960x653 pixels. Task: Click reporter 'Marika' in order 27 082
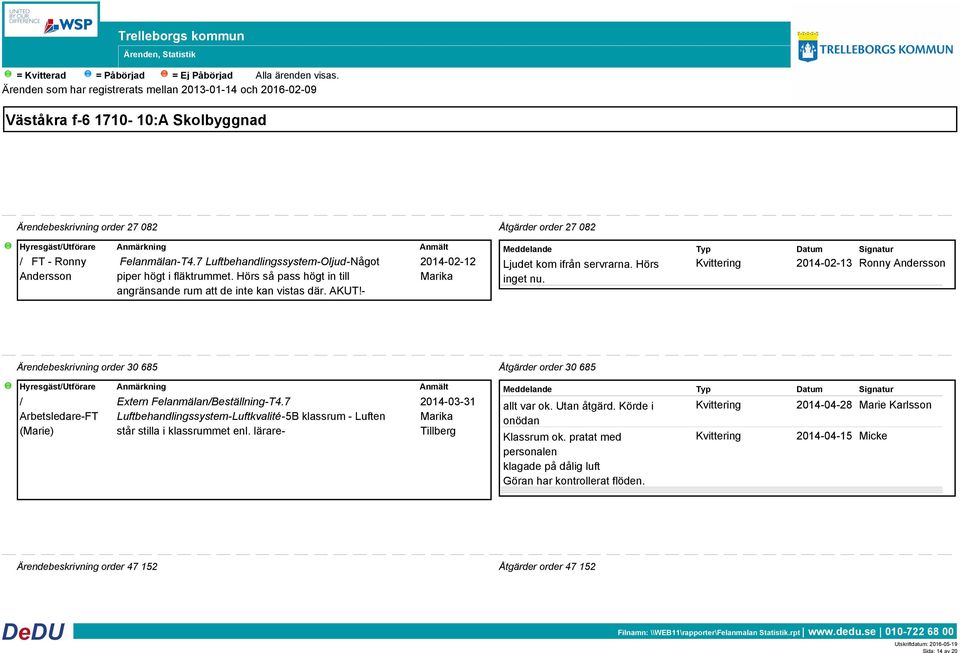(x=437, y=276)
